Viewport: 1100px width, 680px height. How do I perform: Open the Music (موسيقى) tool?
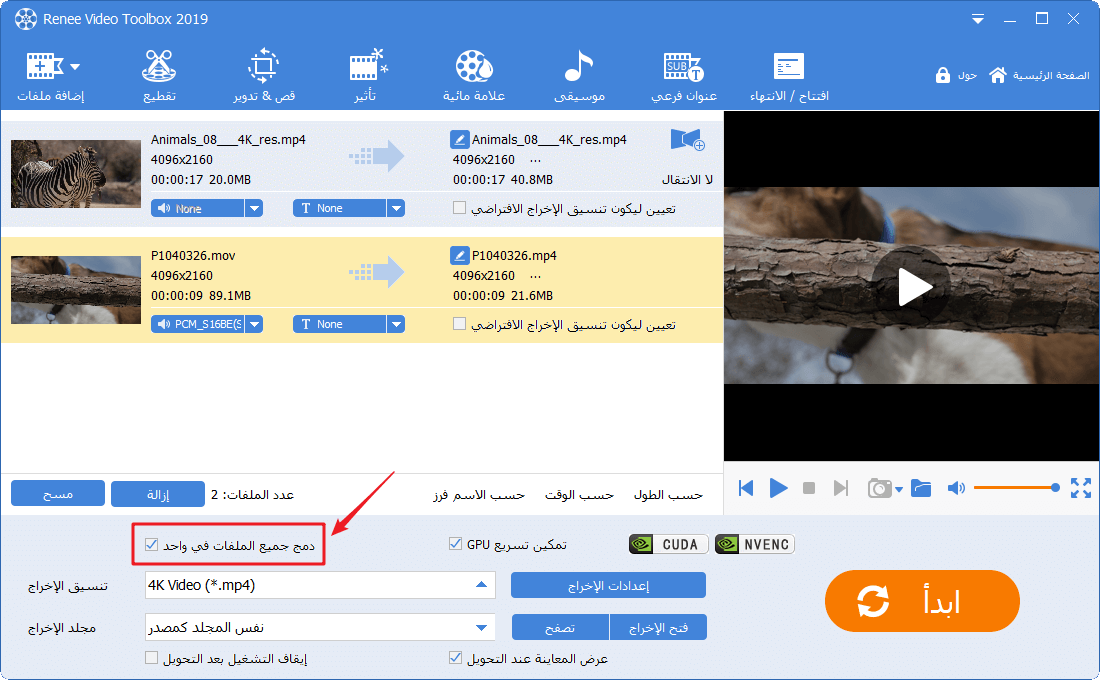(580, 76)
